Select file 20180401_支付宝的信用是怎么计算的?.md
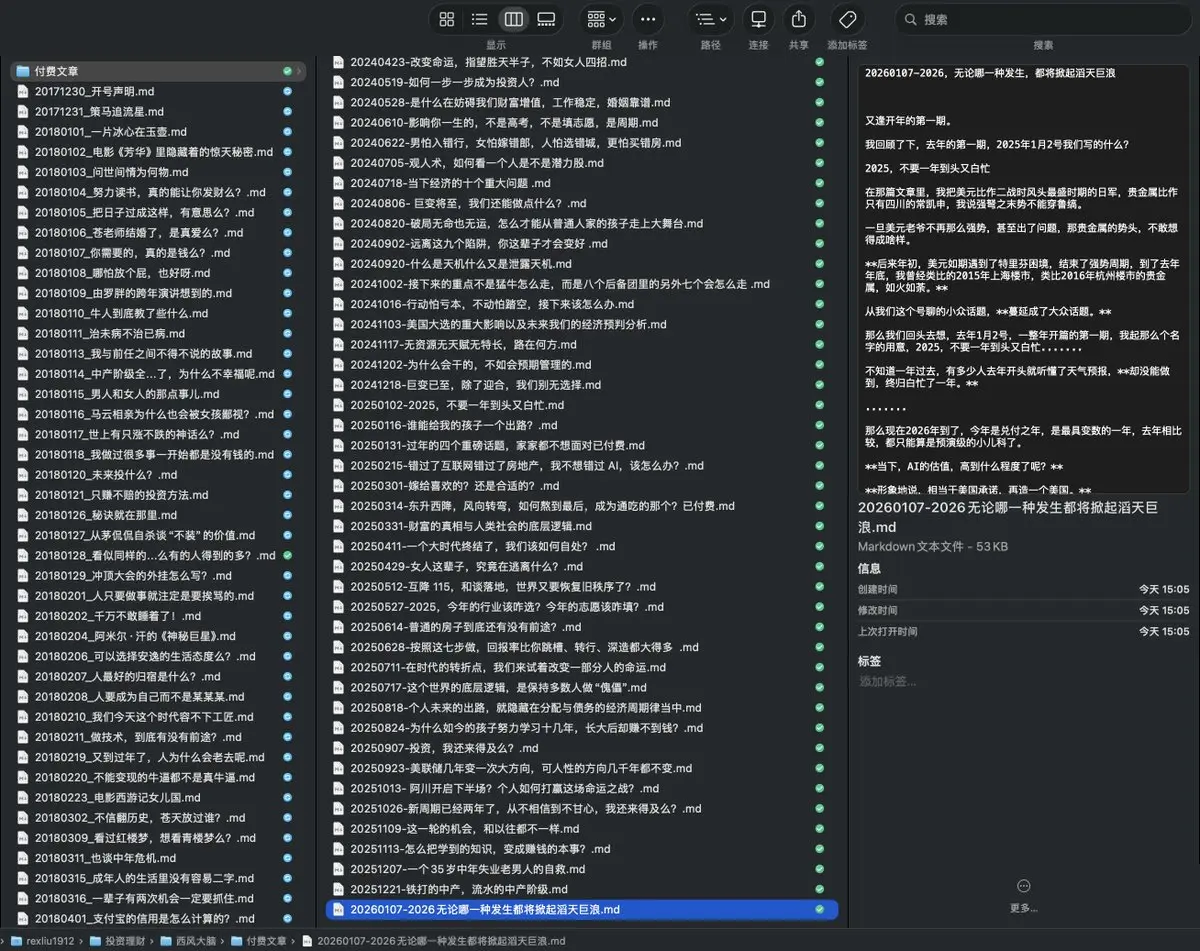1200x951 pixels. (x=158, y=918)
